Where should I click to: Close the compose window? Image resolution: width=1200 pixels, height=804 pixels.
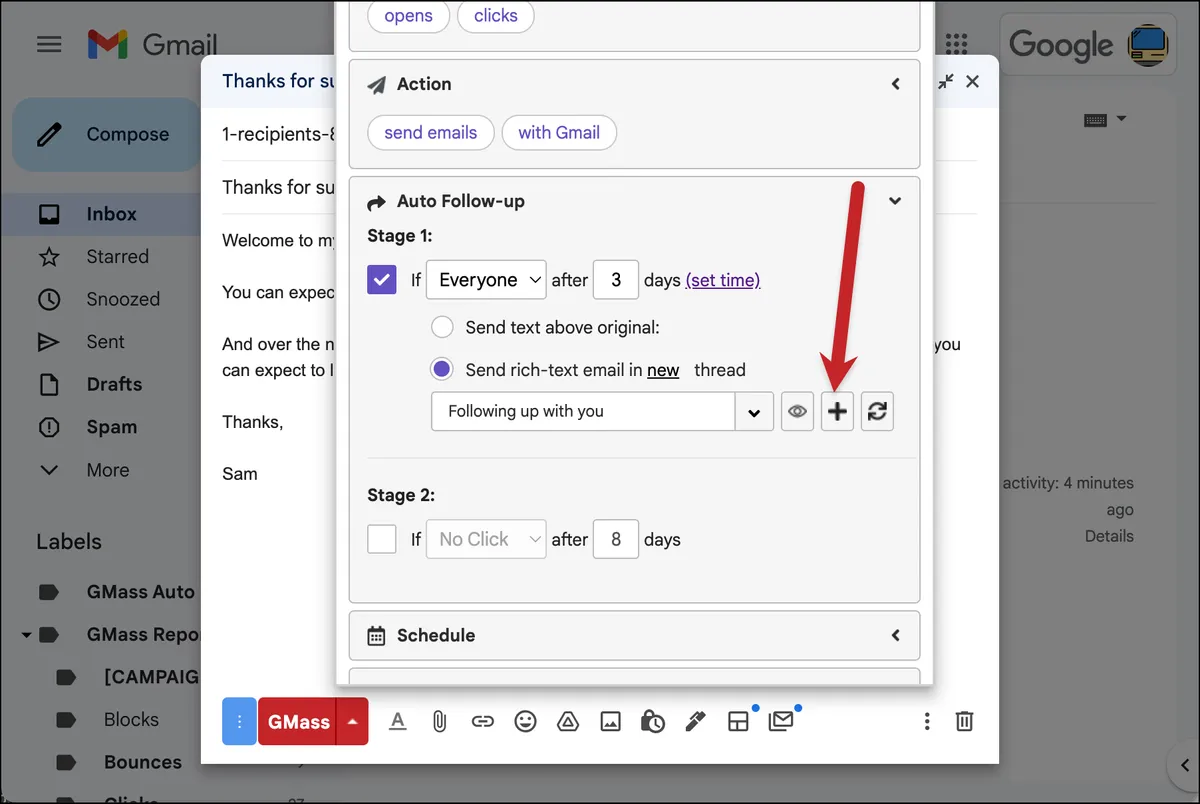(x=972, y=82)
